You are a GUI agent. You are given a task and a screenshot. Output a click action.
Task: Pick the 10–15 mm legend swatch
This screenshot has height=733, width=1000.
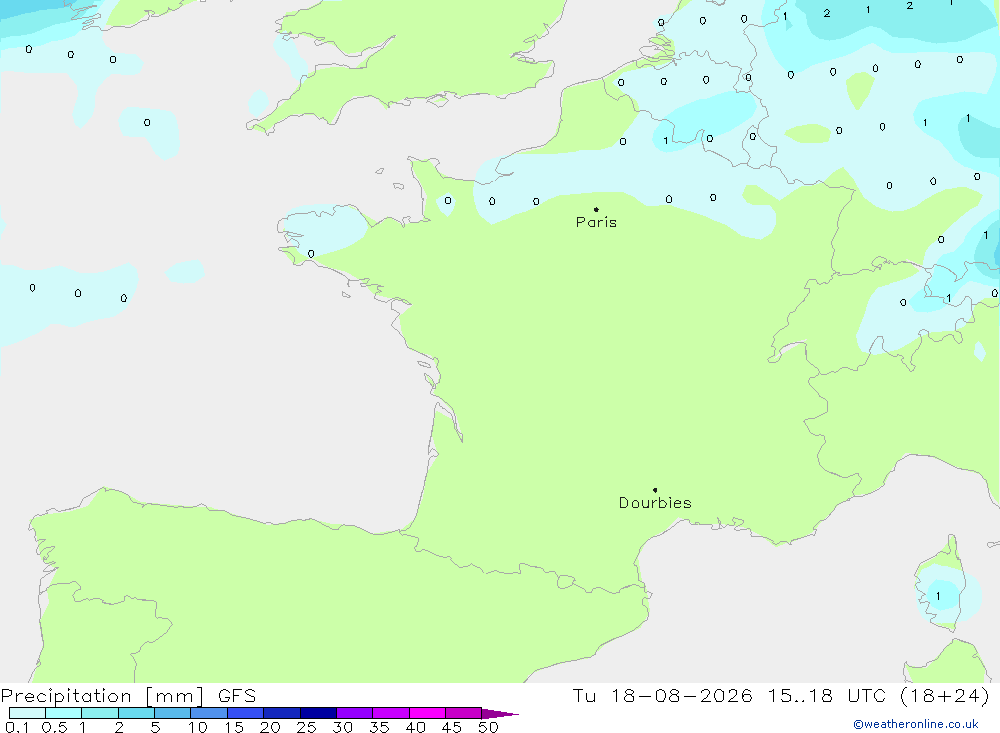tap(209, 713)
